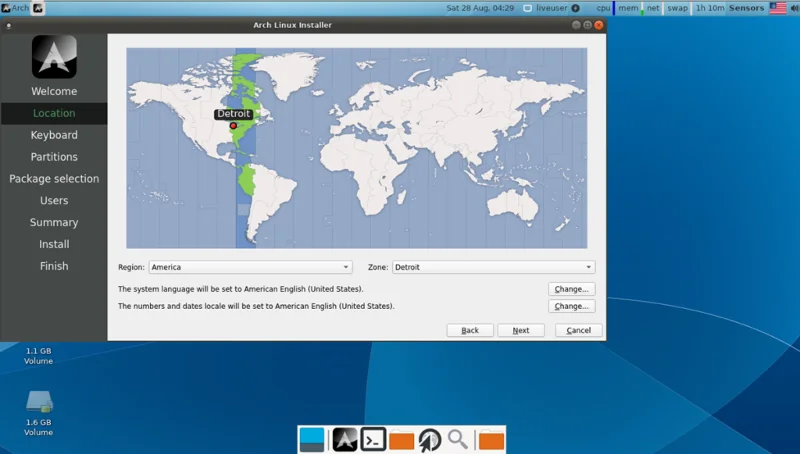Select the Finish step in sidebar
Screen dimensions: 800x454
click(x=54, y=266)
